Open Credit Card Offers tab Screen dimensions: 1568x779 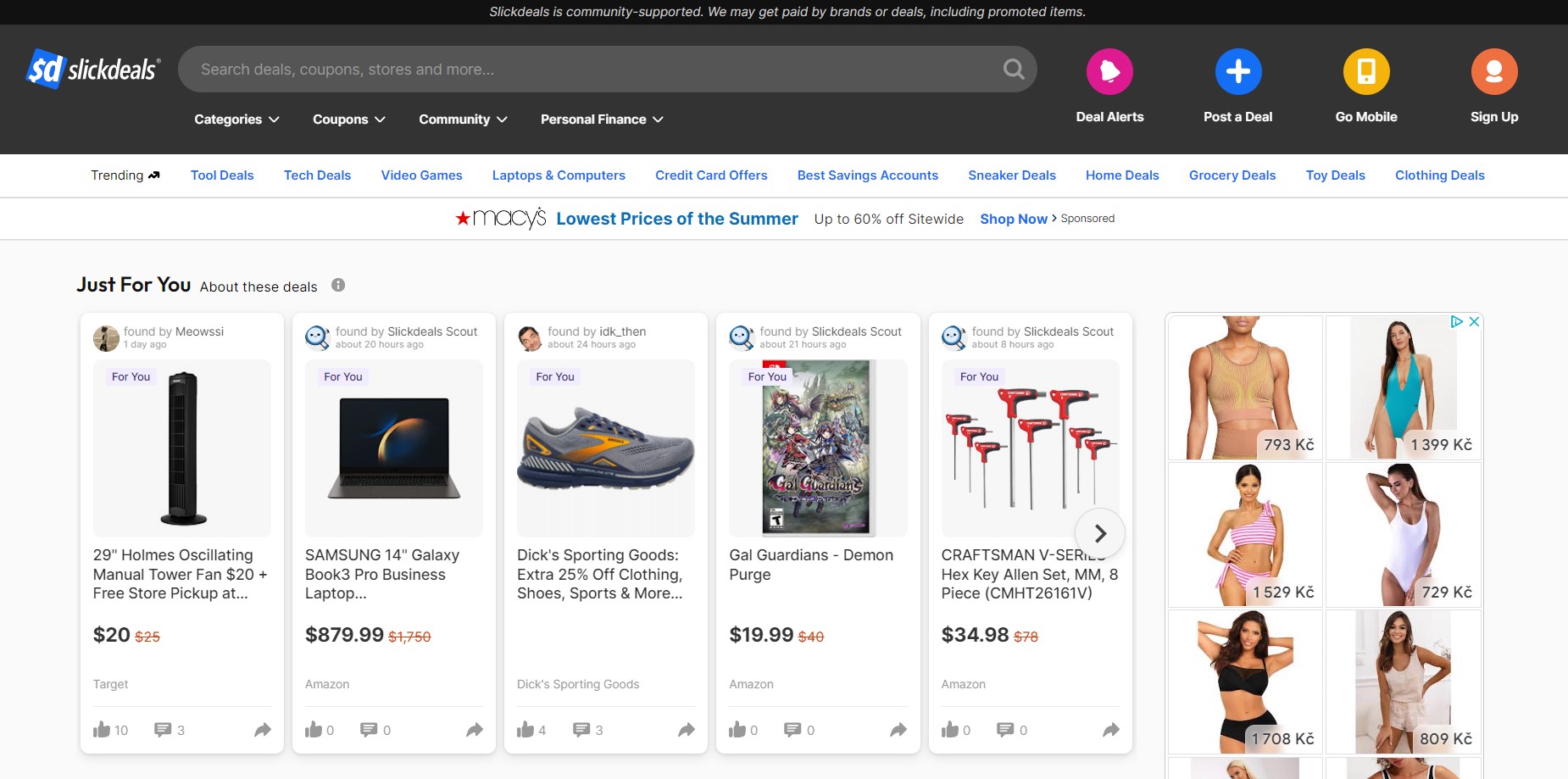pyautogui.click(x=711, y=175)
